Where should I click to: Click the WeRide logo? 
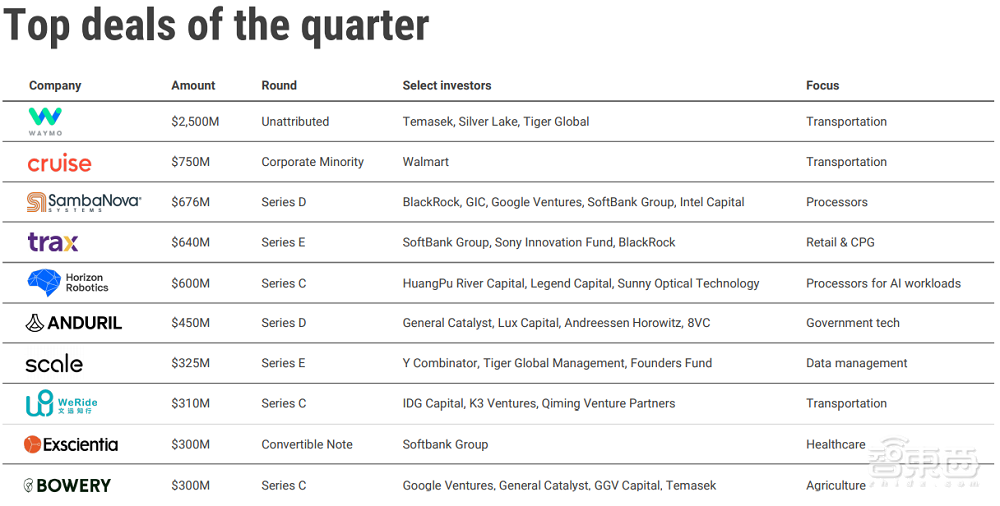click(x=62, y=404)
